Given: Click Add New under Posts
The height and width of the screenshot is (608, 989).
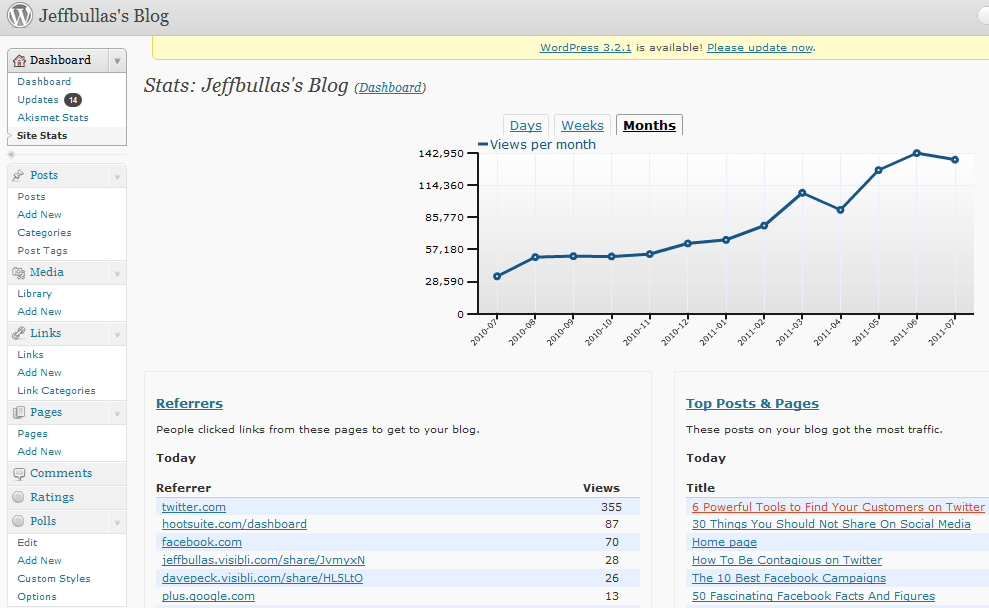Looking at the screenshot, I should tap(39, 214).
